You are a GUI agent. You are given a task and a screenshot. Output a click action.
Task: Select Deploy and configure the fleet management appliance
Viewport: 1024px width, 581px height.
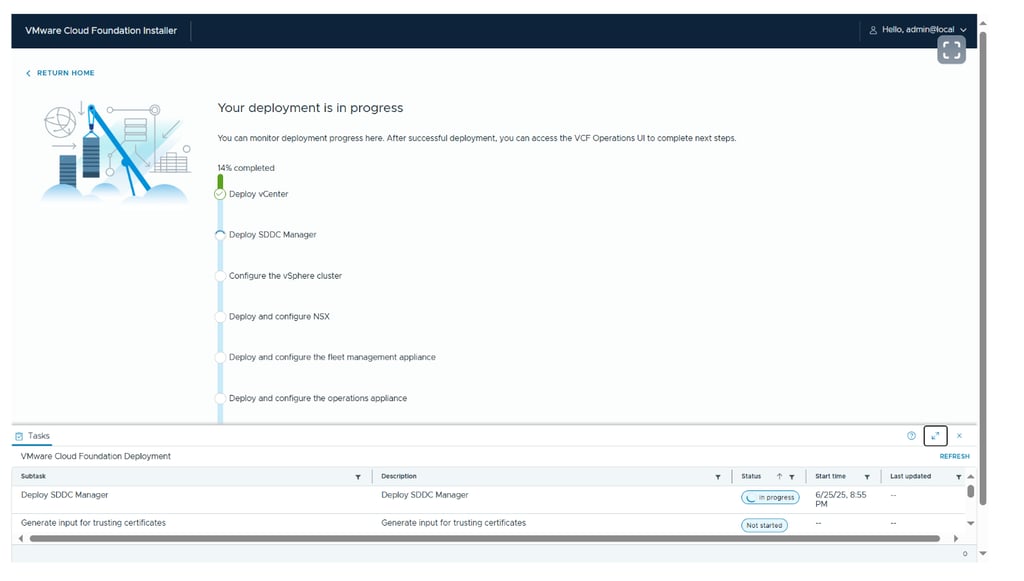pos(332,357)
